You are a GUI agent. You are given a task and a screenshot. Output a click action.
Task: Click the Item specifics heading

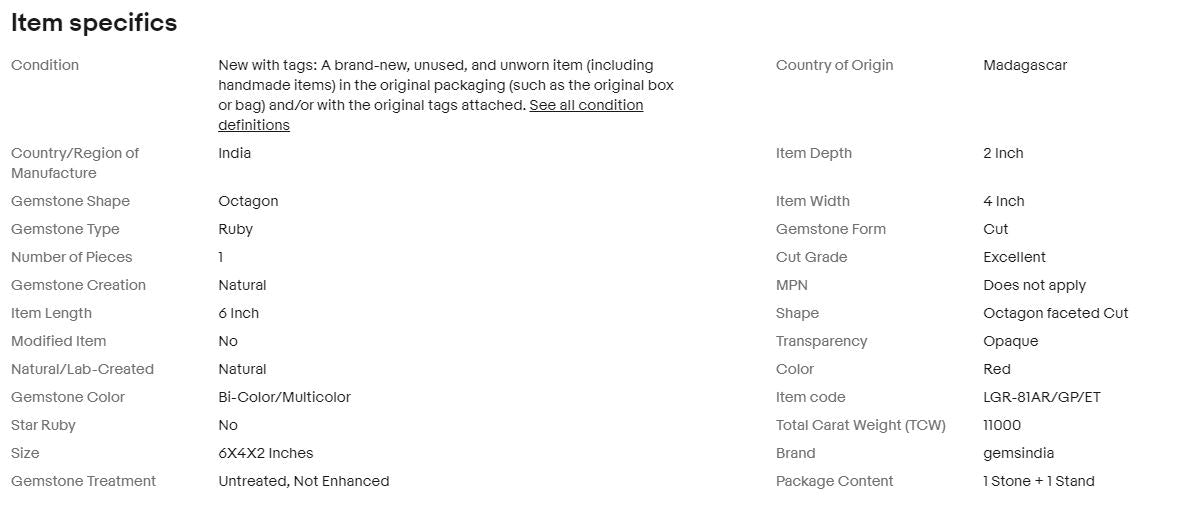point(94,23)
